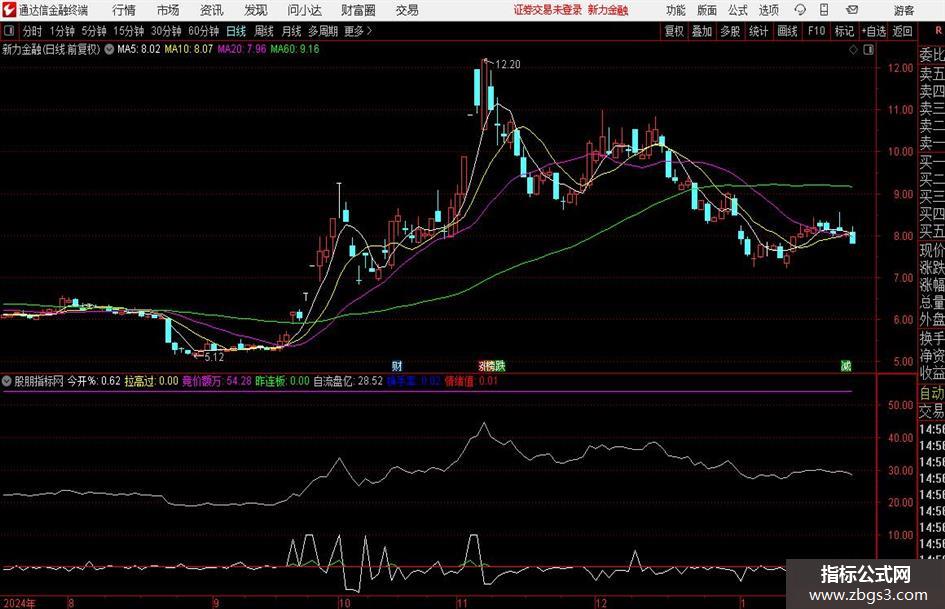
Task: Open the 功能 menu
Action: click(x=676, y=10)
